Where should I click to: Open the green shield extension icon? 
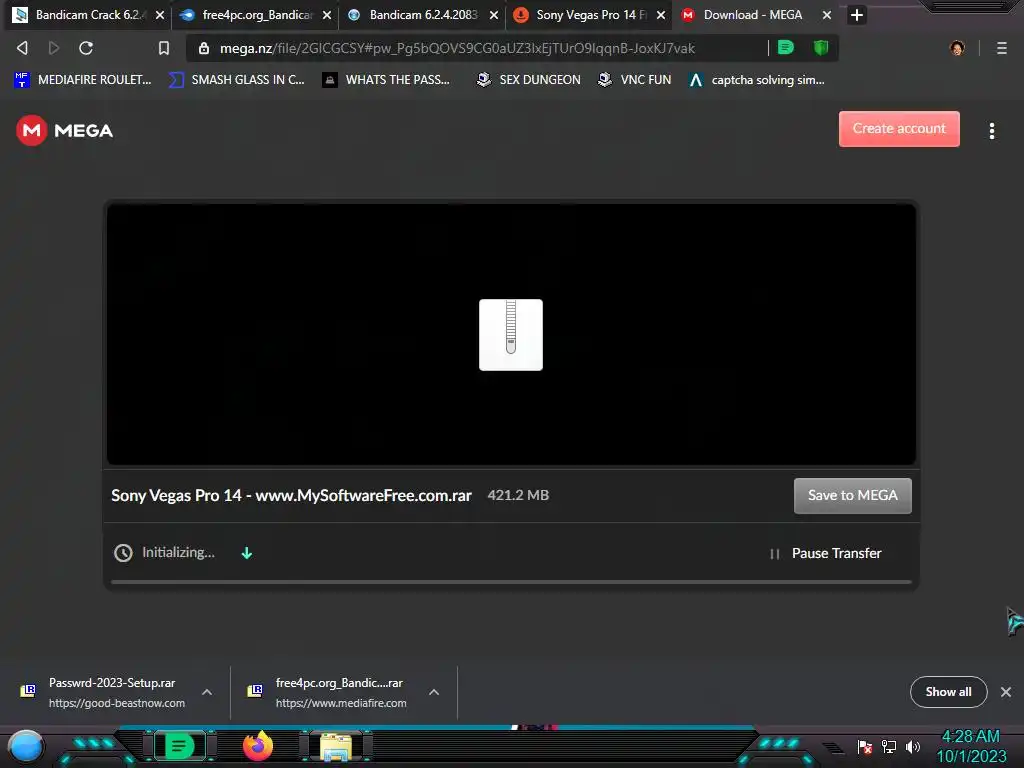point(821,47)
